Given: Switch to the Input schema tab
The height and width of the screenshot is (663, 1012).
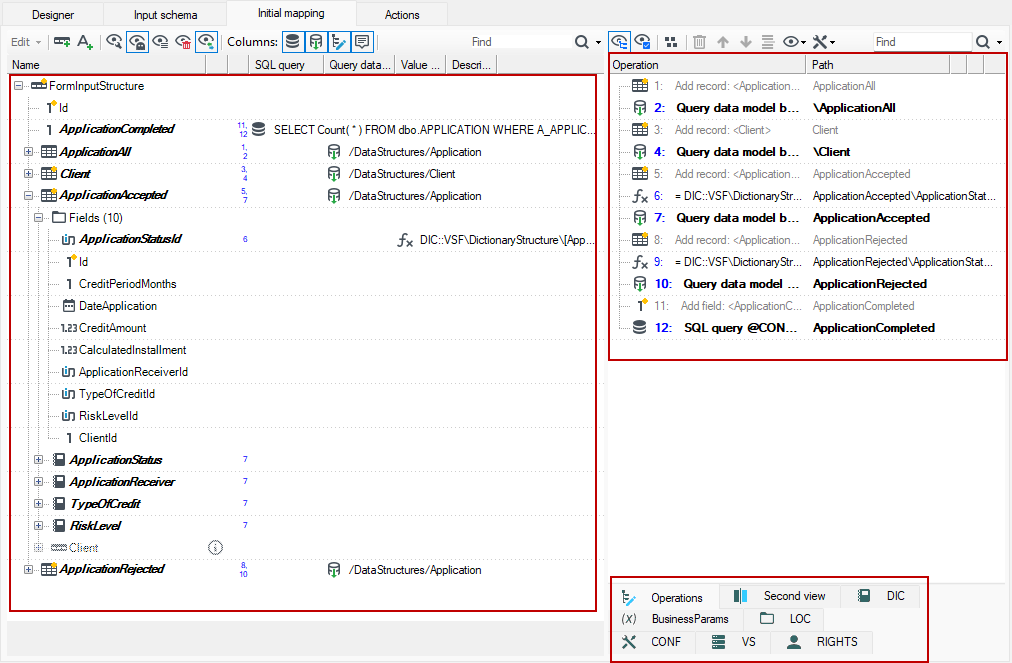Looking at the screenshot, I should (x=165, y=14).
